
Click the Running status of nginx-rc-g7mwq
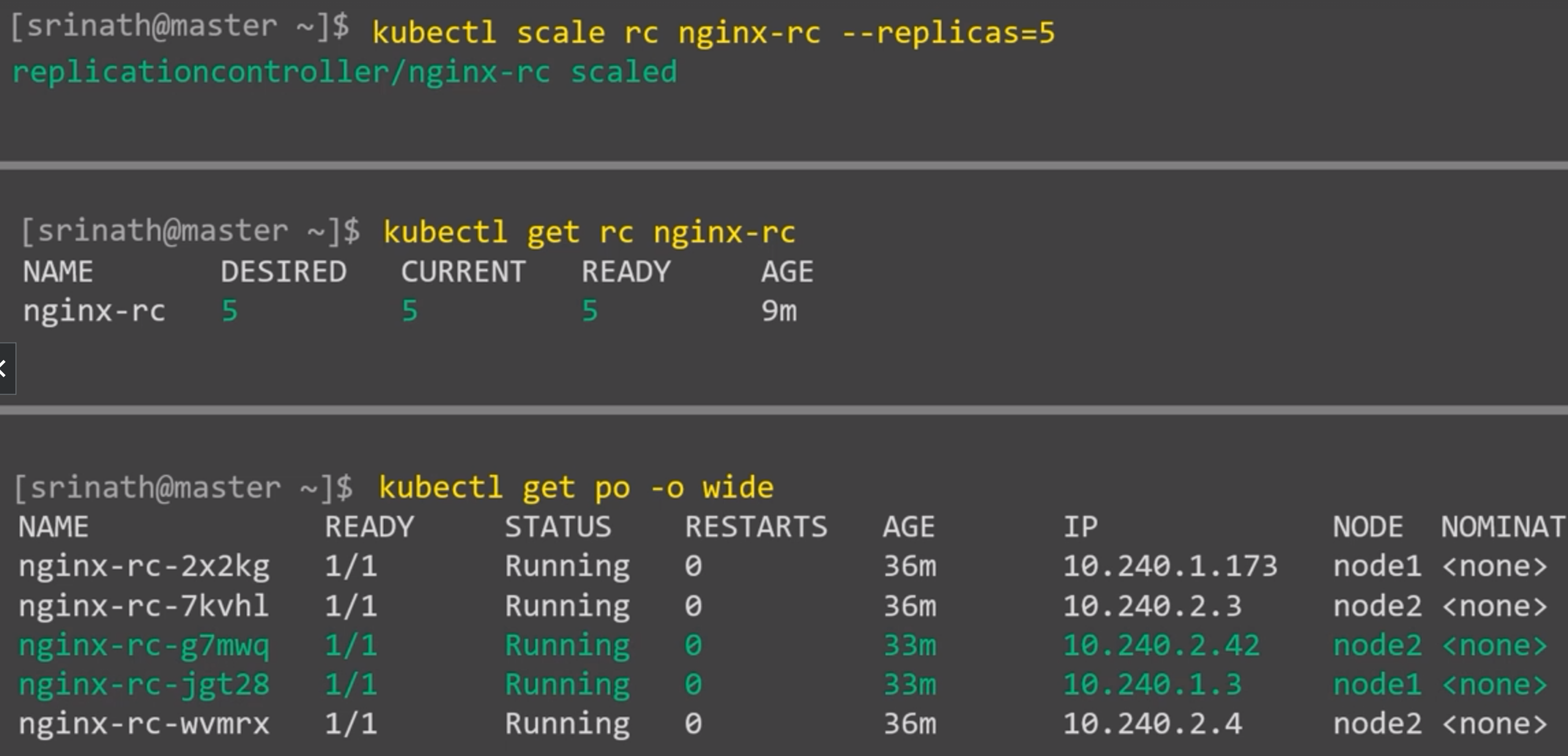click(567, 647)
